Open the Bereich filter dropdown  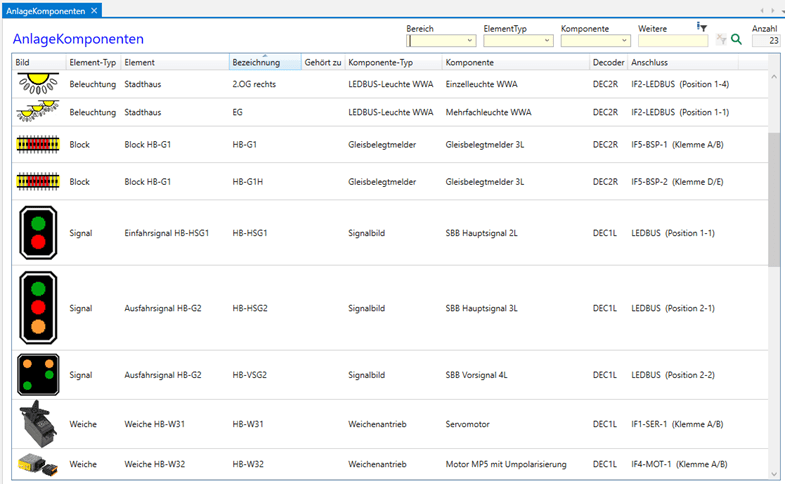(469, 41)
